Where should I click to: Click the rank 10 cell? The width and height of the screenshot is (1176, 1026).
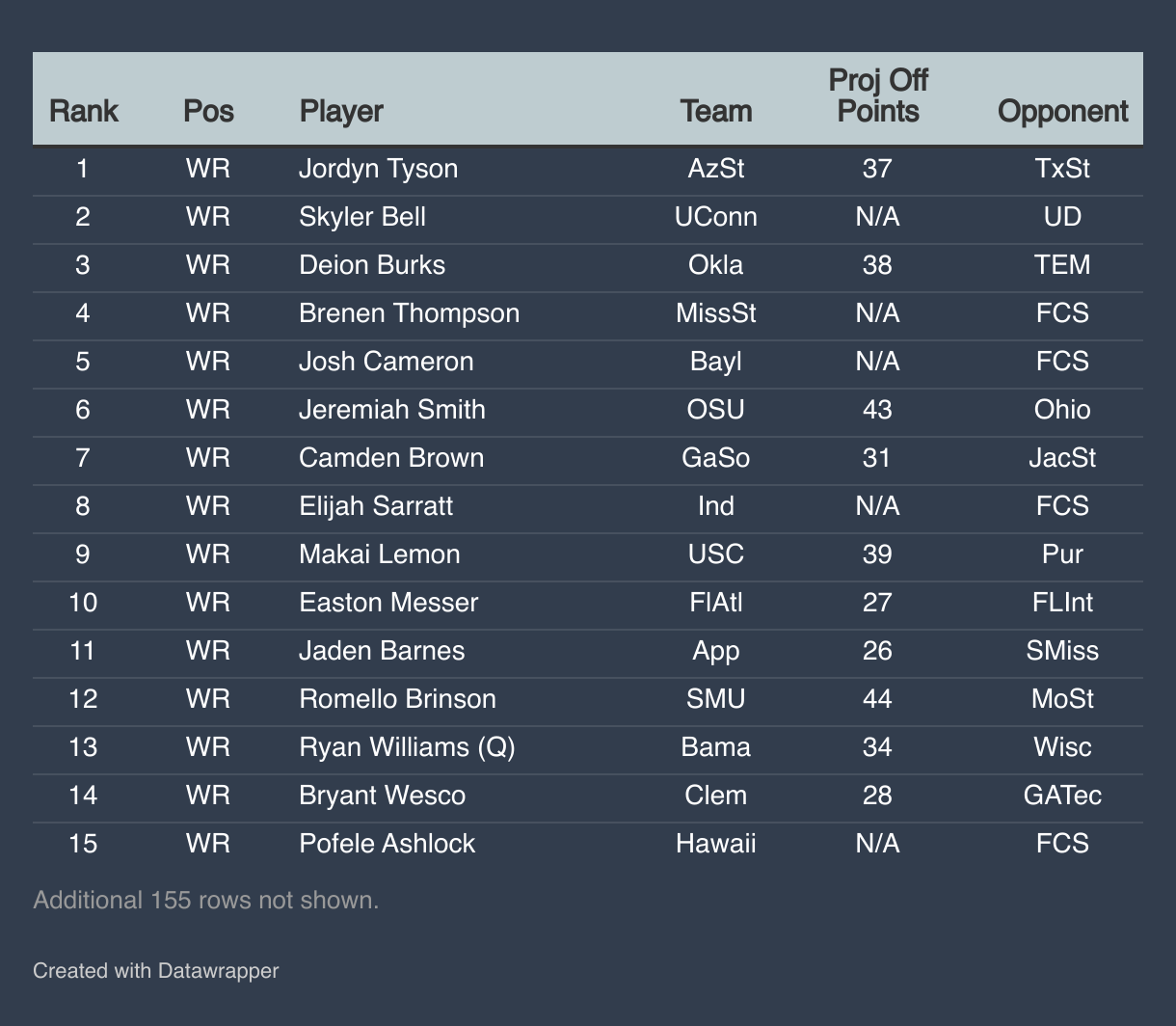pos(83,603)
